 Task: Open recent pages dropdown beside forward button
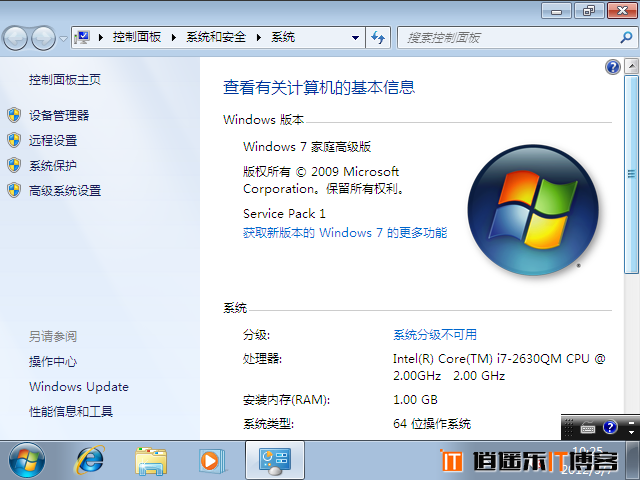tap(63, 39)
